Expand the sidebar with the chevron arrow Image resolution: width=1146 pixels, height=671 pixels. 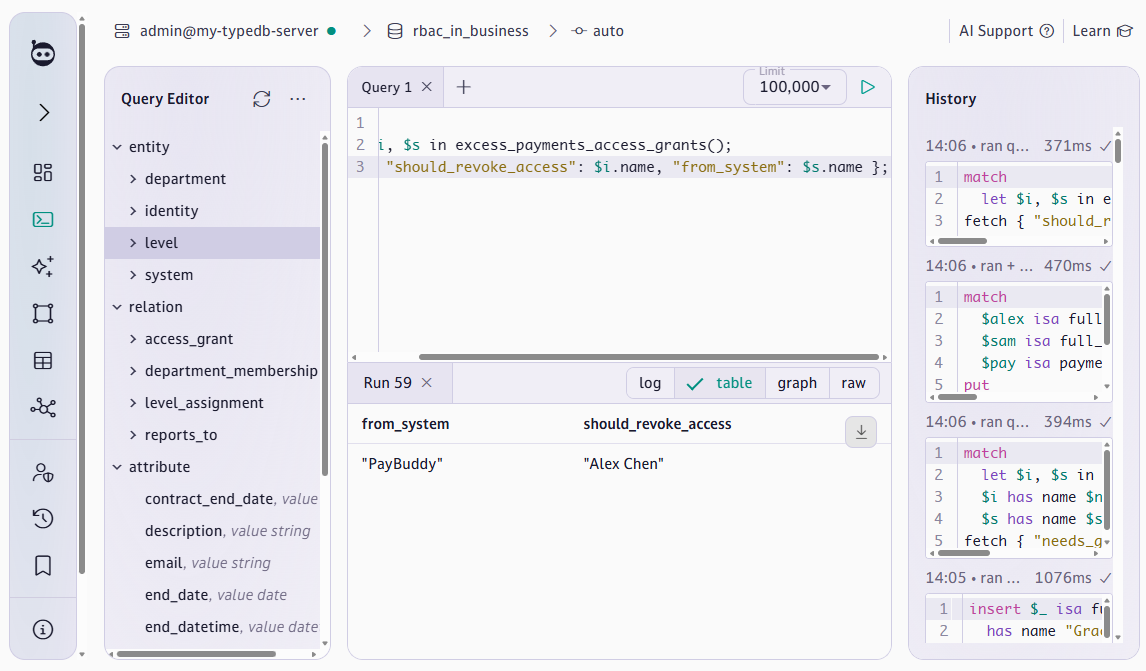point(44,112)
